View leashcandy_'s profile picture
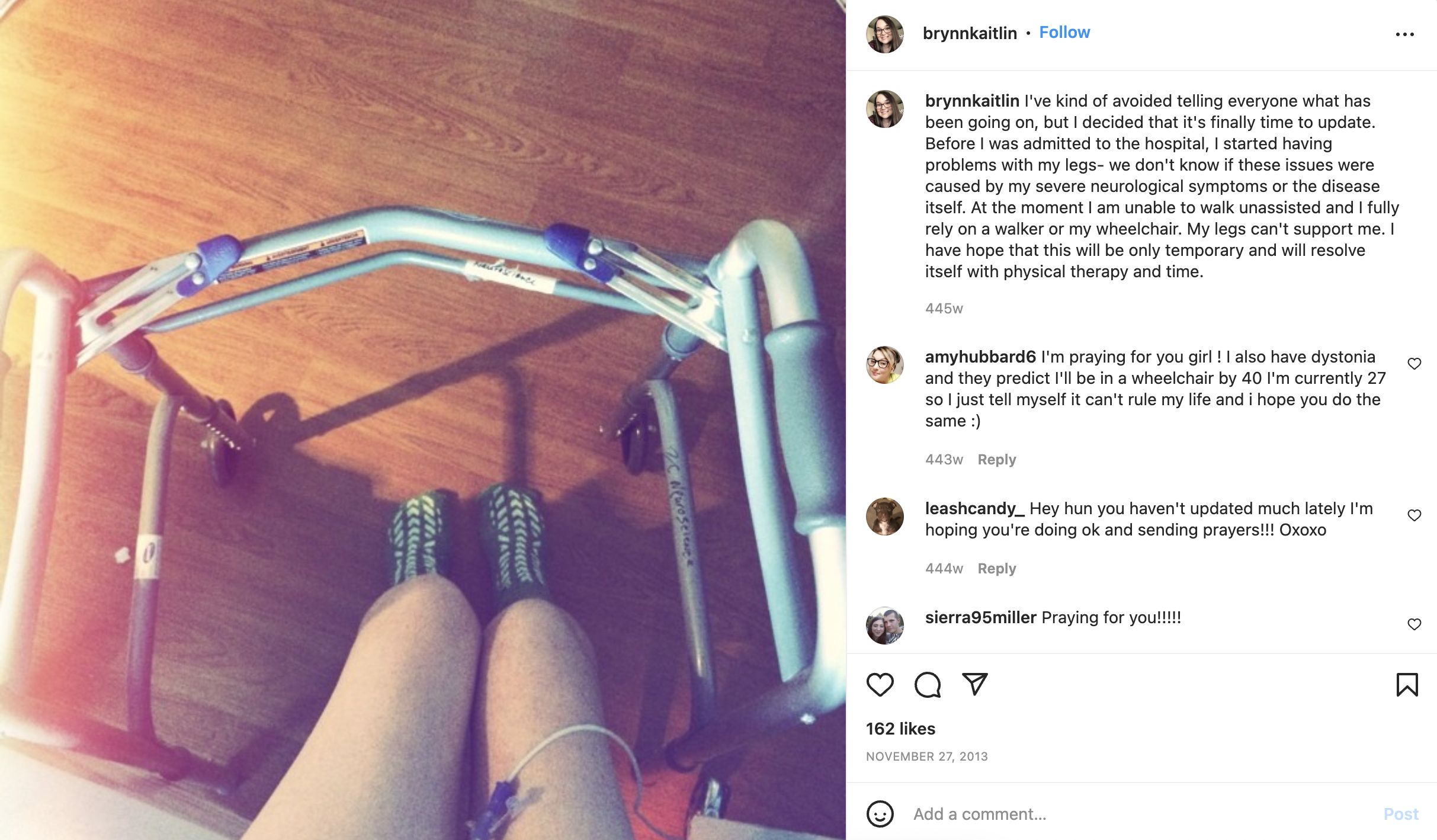Viewport: 1437px width, 840px height. pyautogui.click(x=884, y=517)
